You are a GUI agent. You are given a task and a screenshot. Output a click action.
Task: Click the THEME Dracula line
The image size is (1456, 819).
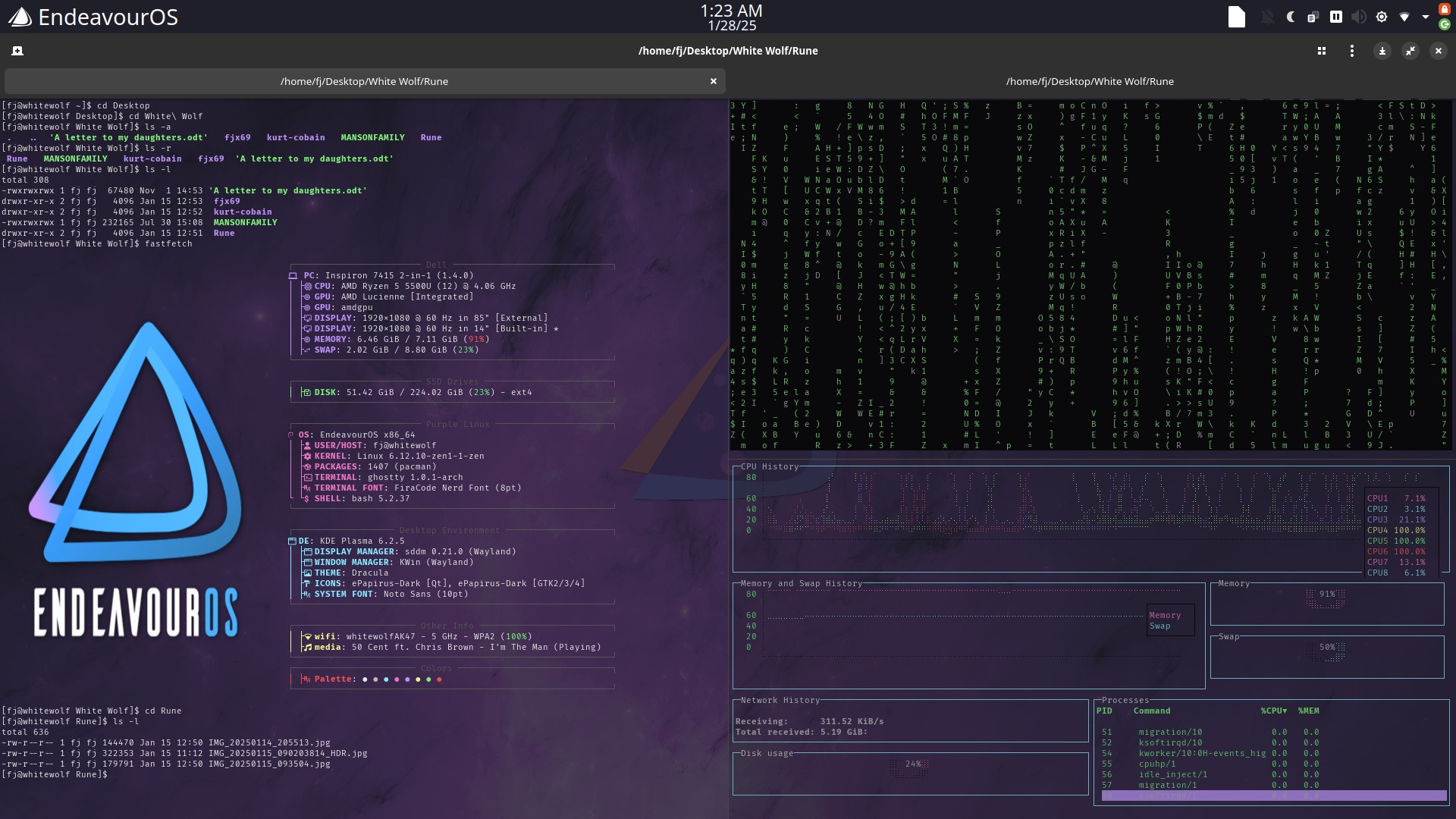[346, 573]
